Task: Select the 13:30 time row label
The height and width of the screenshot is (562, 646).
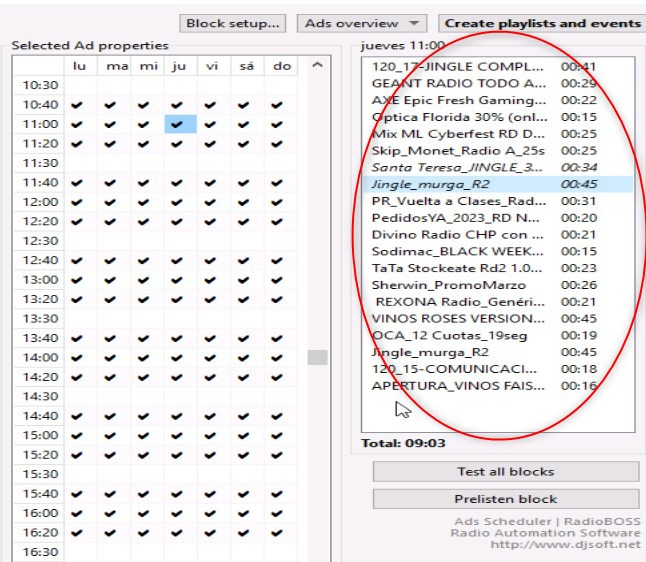Action: [40, 319]
